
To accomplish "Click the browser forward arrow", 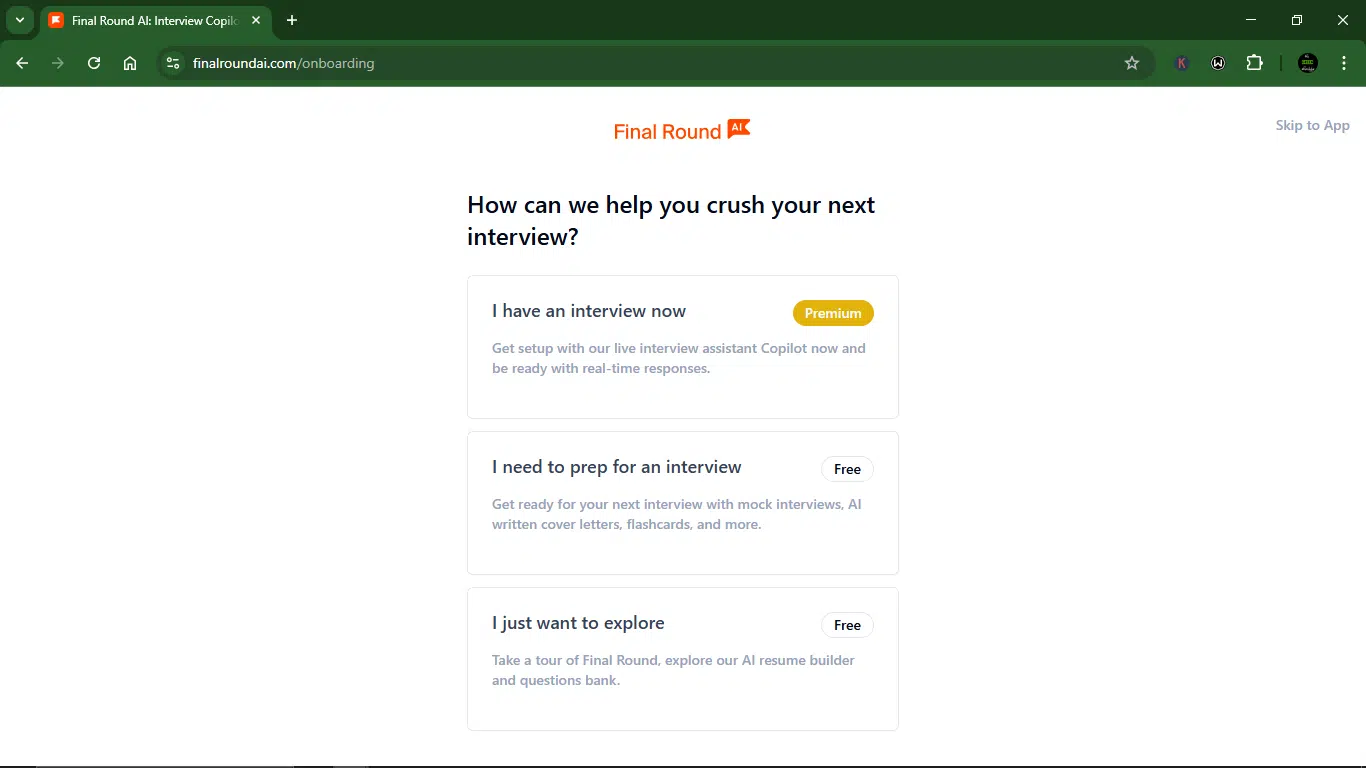I will coord(58,63).
